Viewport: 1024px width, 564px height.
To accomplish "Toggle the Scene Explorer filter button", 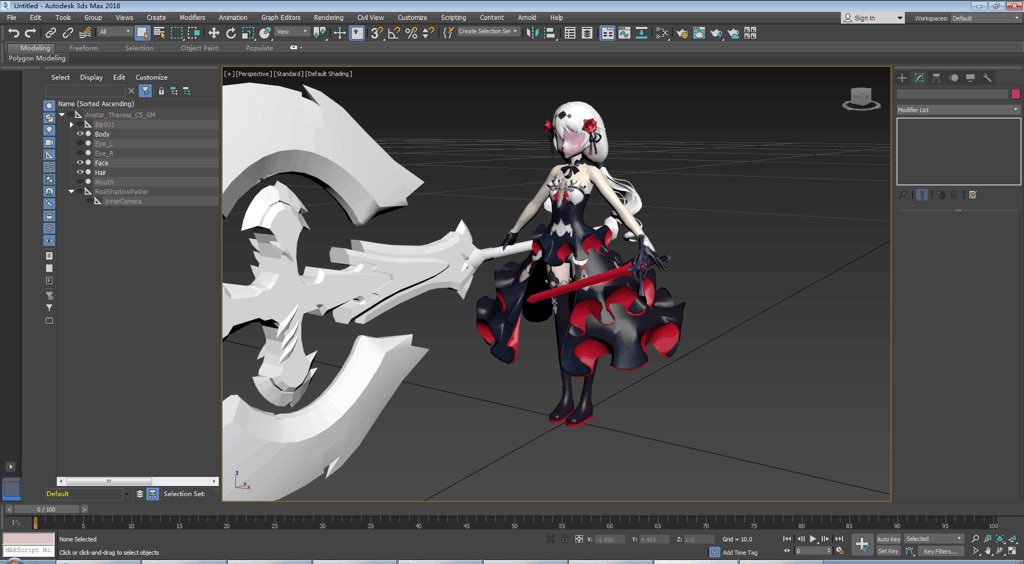I will pos(145,91).
